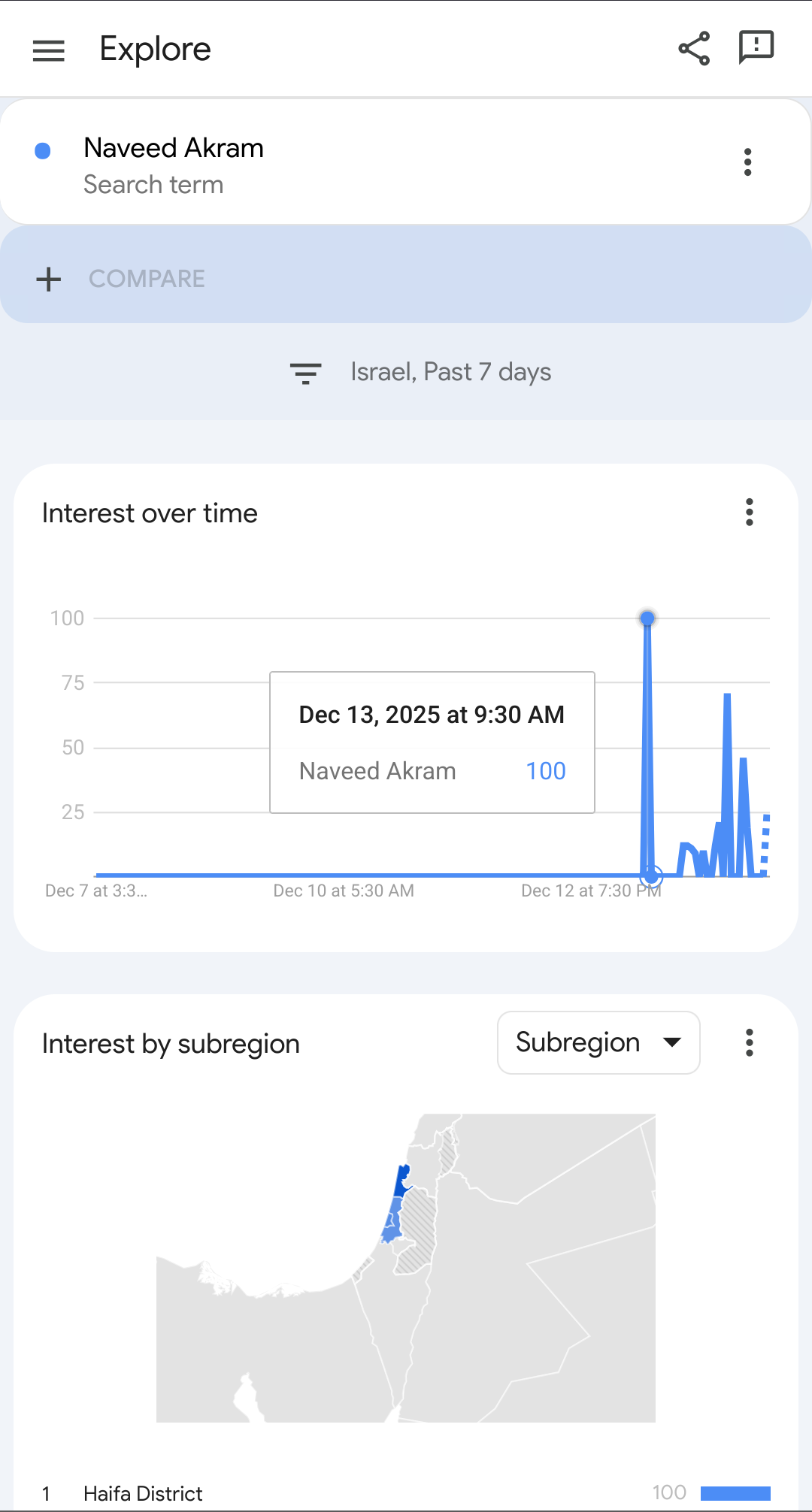Open options for Naveed Akram search term

747,162
